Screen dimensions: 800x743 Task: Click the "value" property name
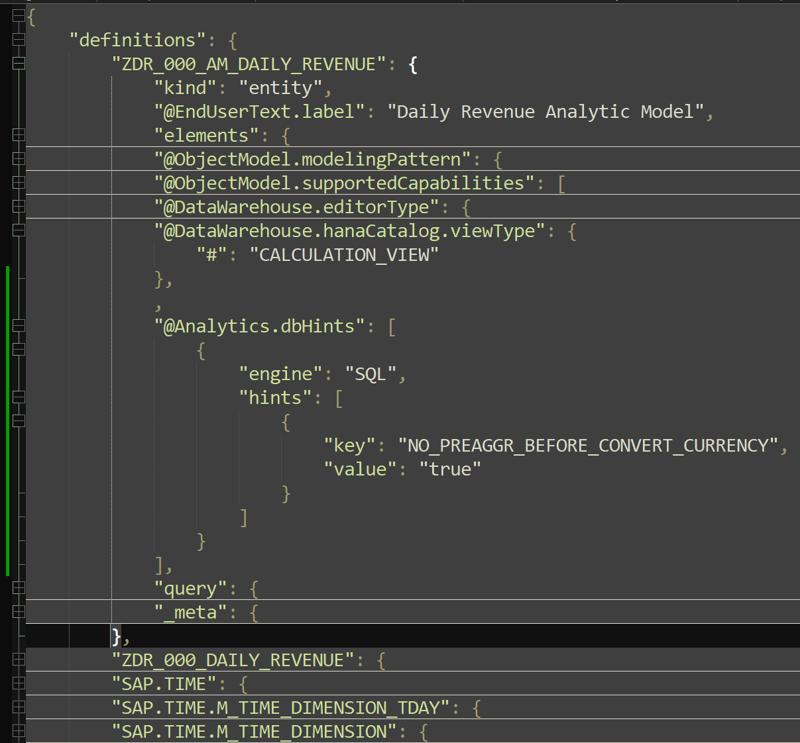coord(360,469)
